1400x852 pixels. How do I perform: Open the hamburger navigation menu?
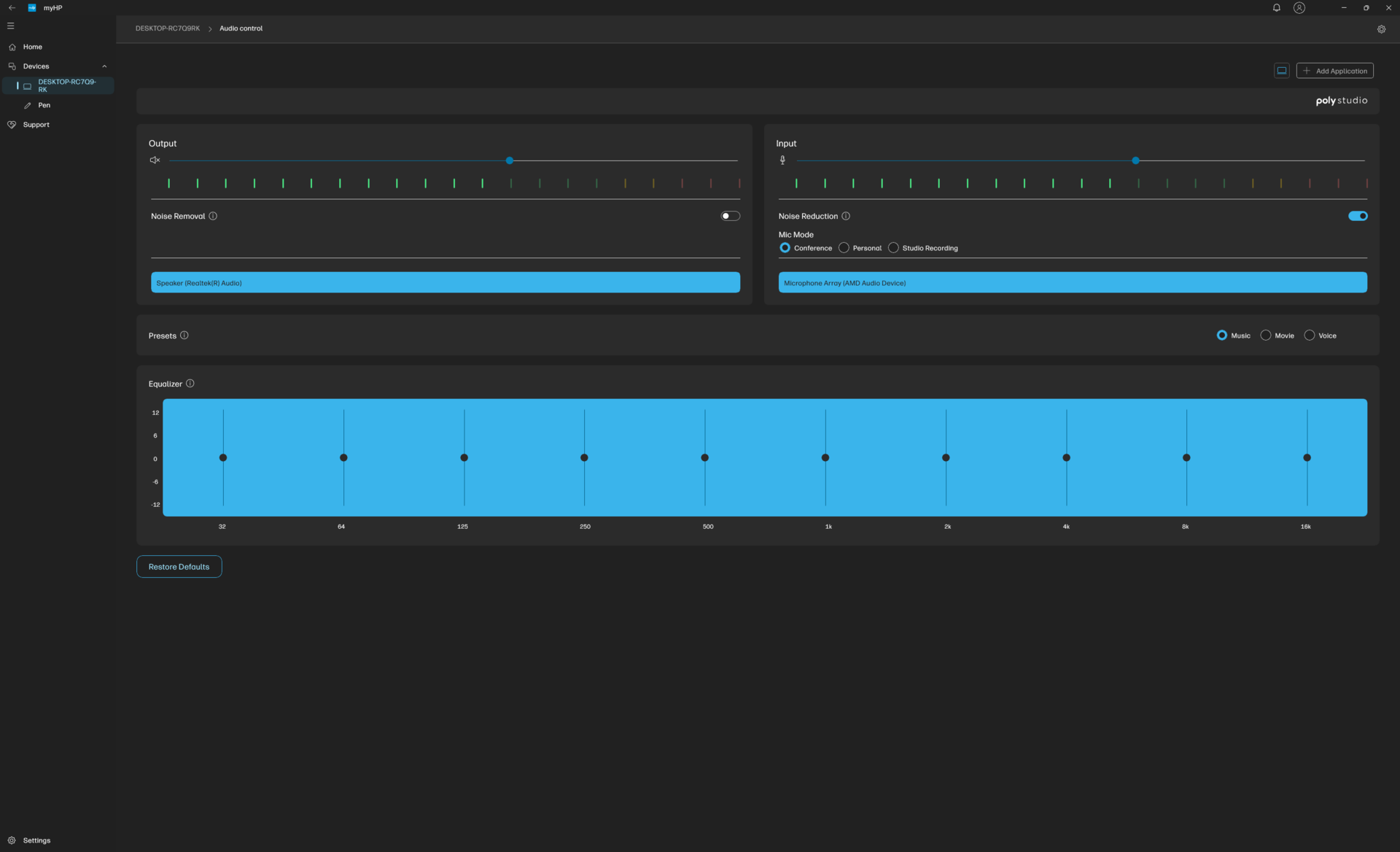point(11,26)
